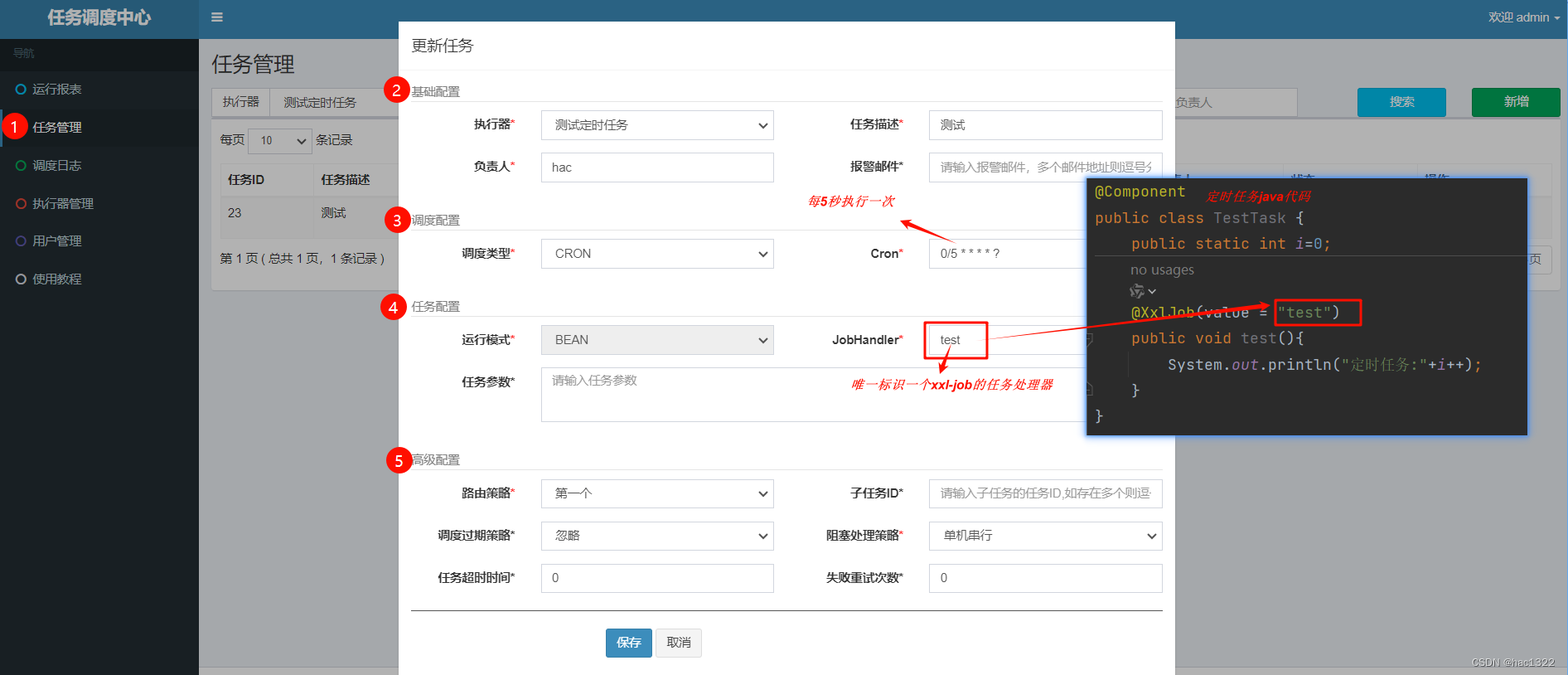Click the 任务参数 text area
This screenshot has height=675, width=1568.
pos(813,395)
